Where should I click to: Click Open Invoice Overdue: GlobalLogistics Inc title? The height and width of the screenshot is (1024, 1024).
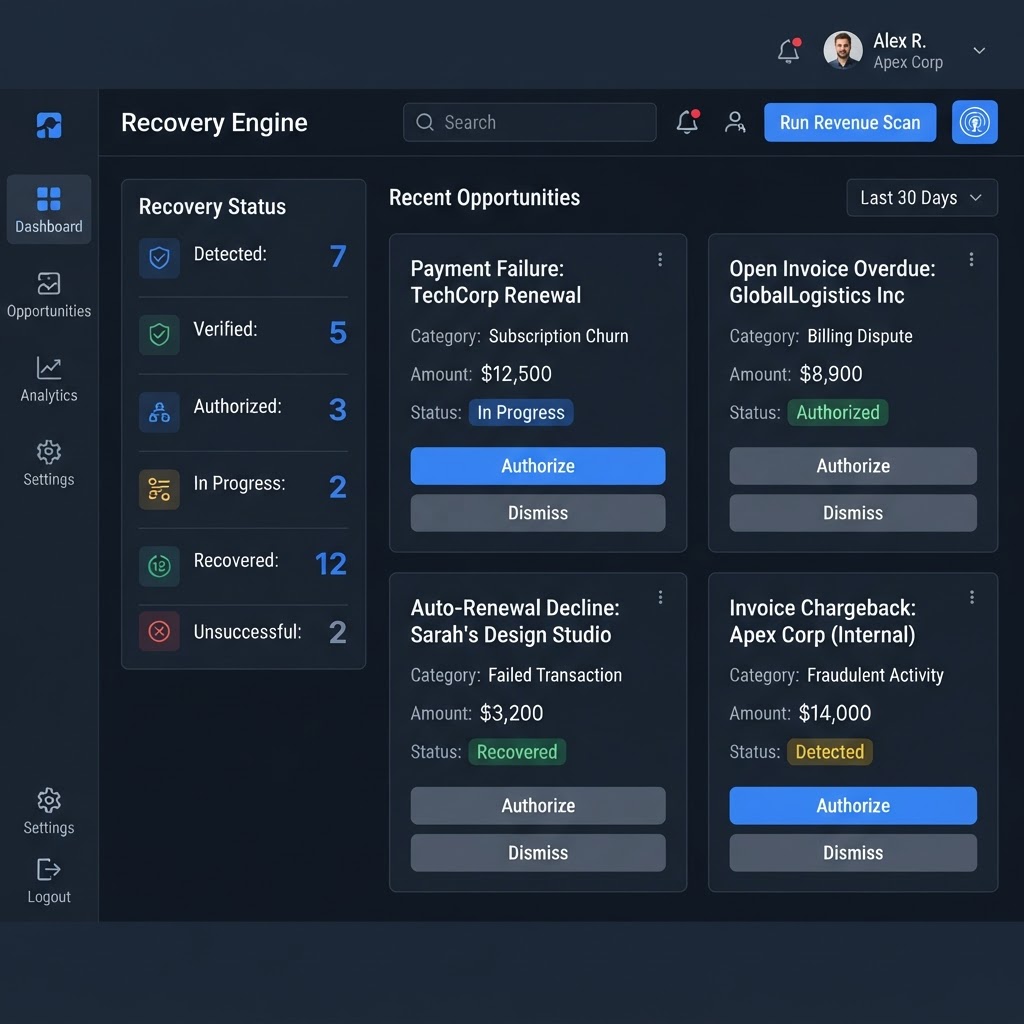pyautogui.click(x=832, y=281)
